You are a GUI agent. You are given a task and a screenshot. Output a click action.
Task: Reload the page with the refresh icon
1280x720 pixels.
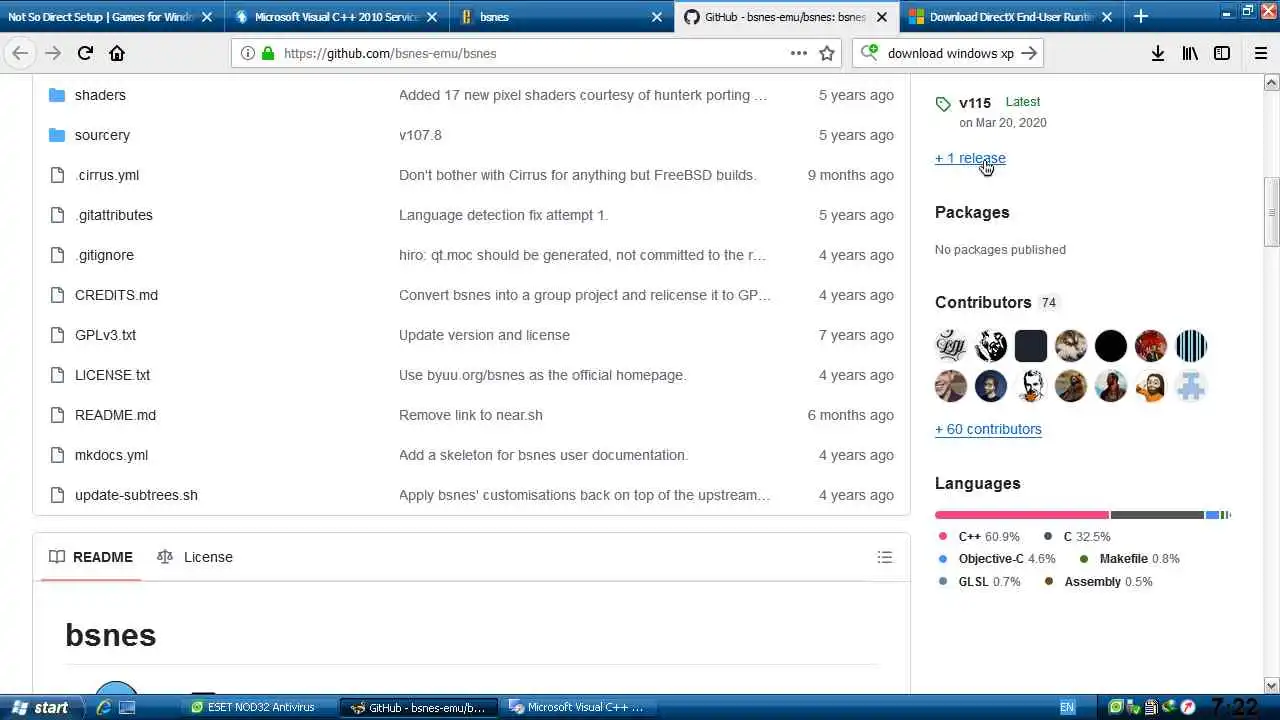point(85,53)
